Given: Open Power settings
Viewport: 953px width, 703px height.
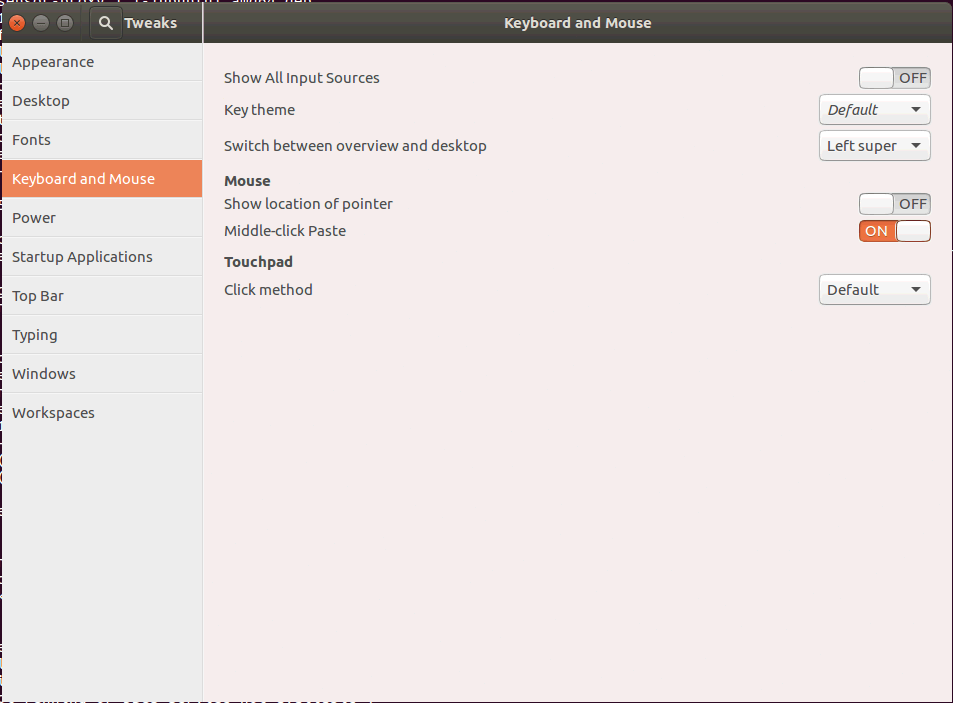Looking at the screenshot, I should [34, 218].
